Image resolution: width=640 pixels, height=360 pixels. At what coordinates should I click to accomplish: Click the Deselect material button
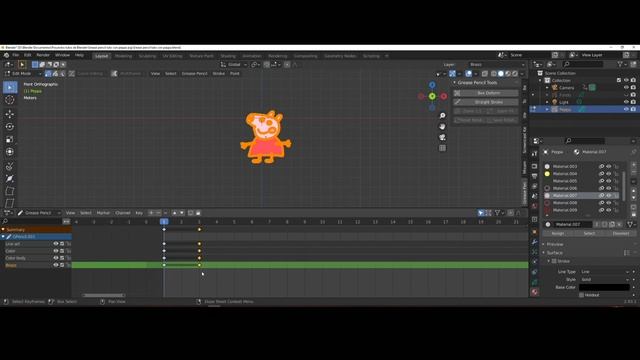point(620,233)
